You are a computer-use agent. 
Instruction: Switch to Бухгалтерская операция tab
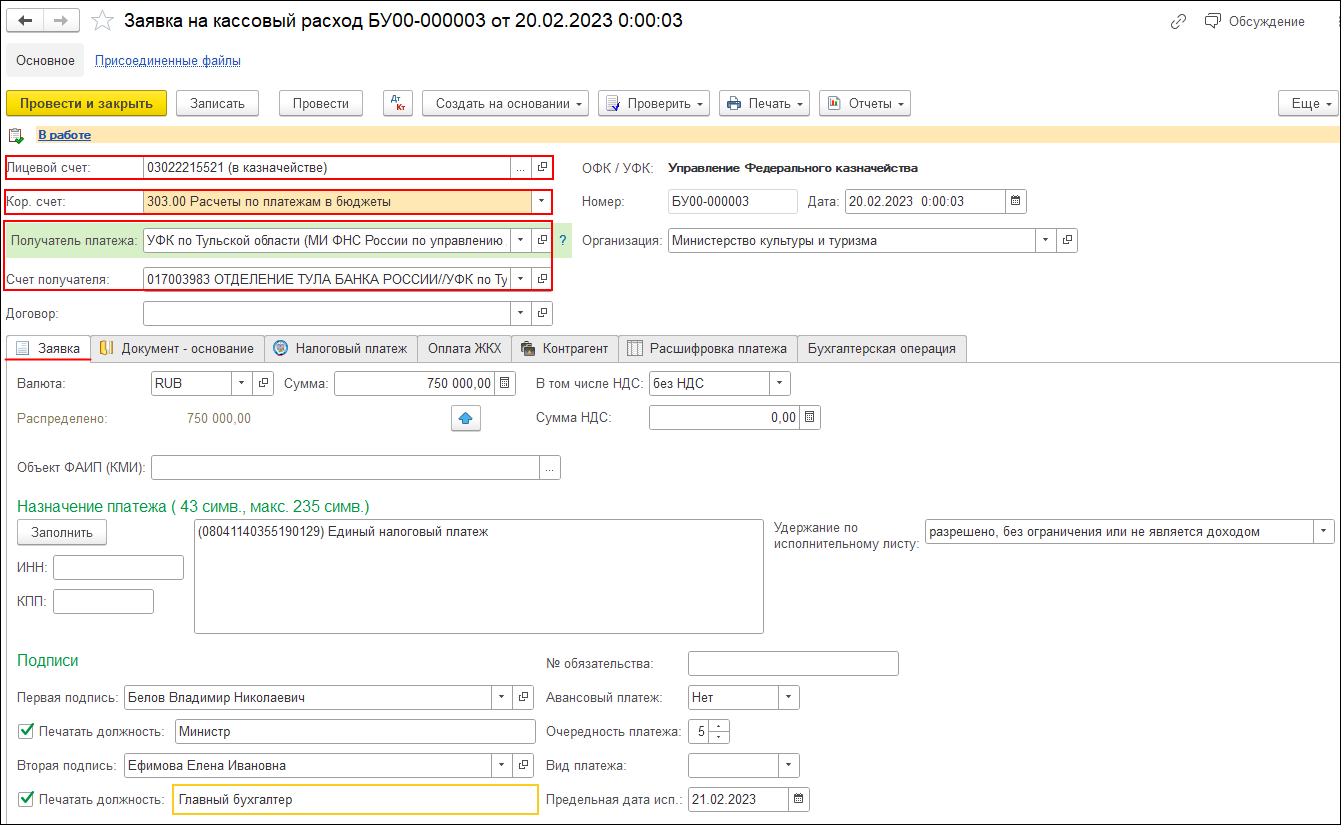881,348
